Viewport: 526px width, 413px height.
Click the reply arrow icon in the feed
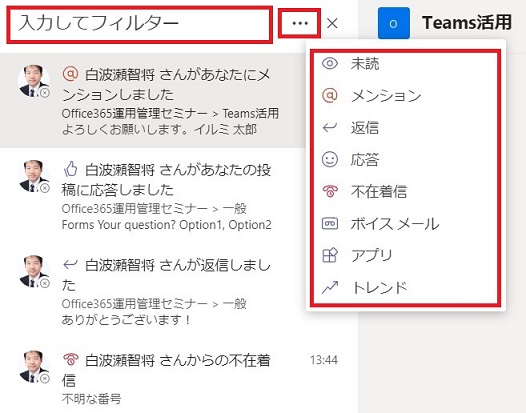(x=70, y=264)
